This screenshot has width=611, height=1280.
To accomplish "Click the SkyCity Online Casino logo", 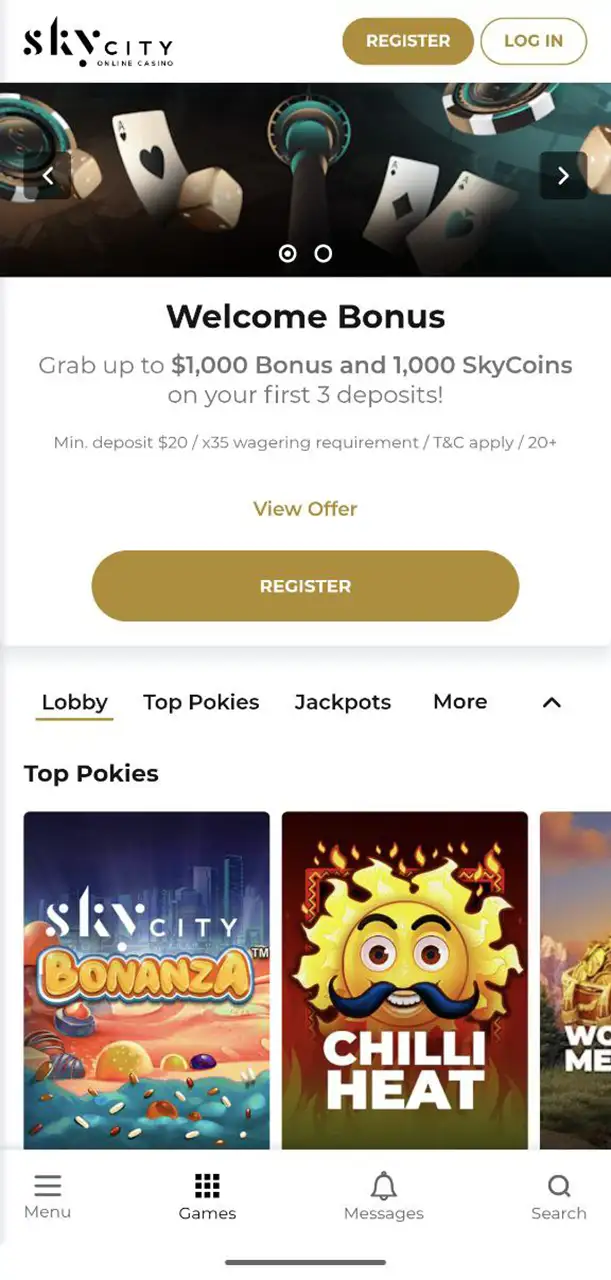I will [98, 42].
